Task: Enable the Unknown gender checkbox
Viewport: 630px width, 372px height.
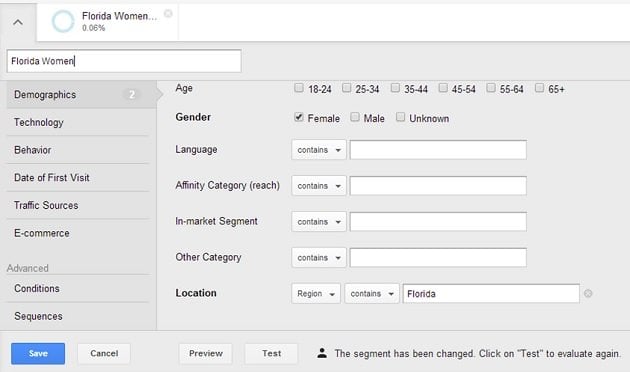Action: (x=400, y=117)
